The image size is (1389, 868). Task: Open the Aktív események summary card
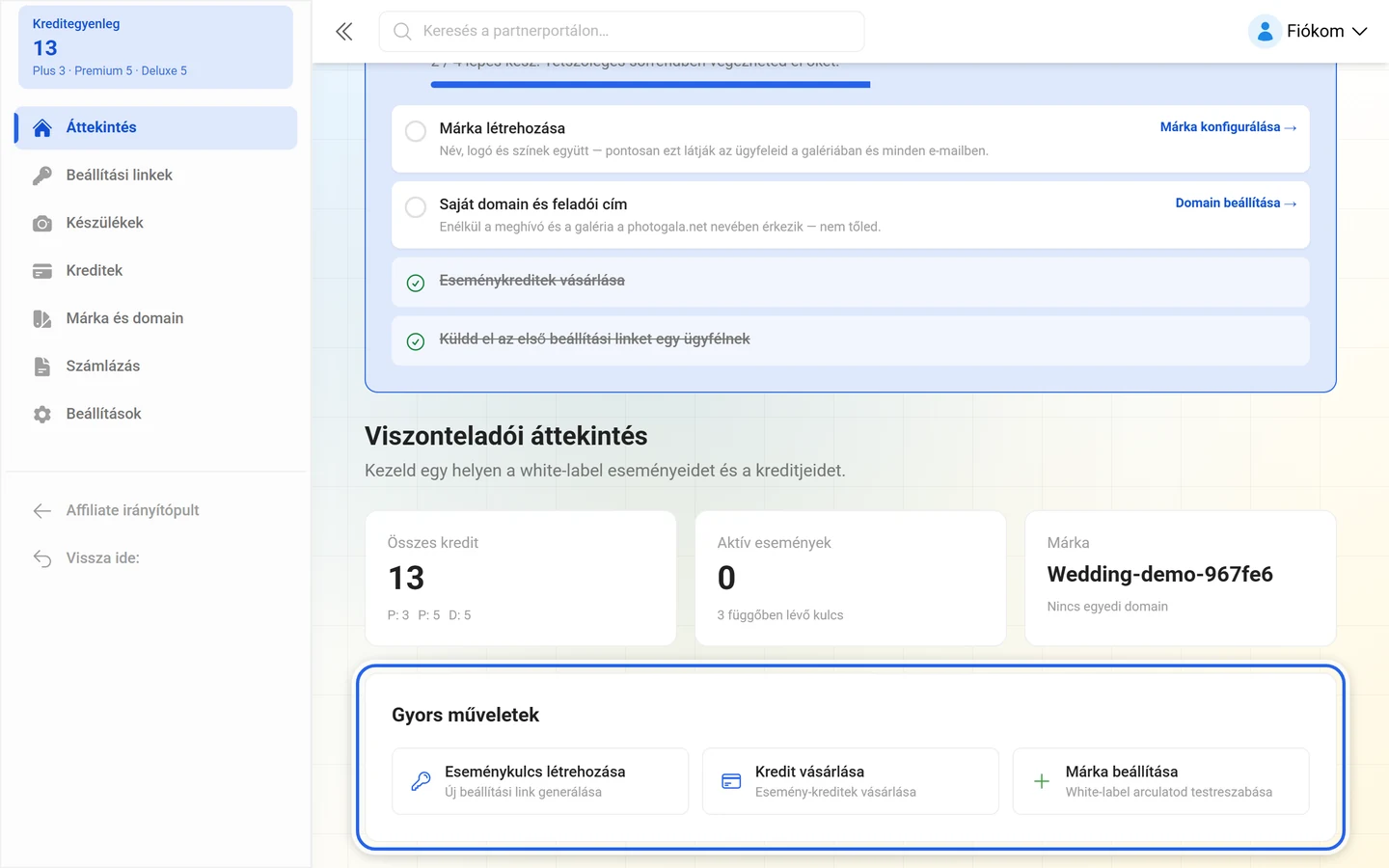[x=851, y=578]
